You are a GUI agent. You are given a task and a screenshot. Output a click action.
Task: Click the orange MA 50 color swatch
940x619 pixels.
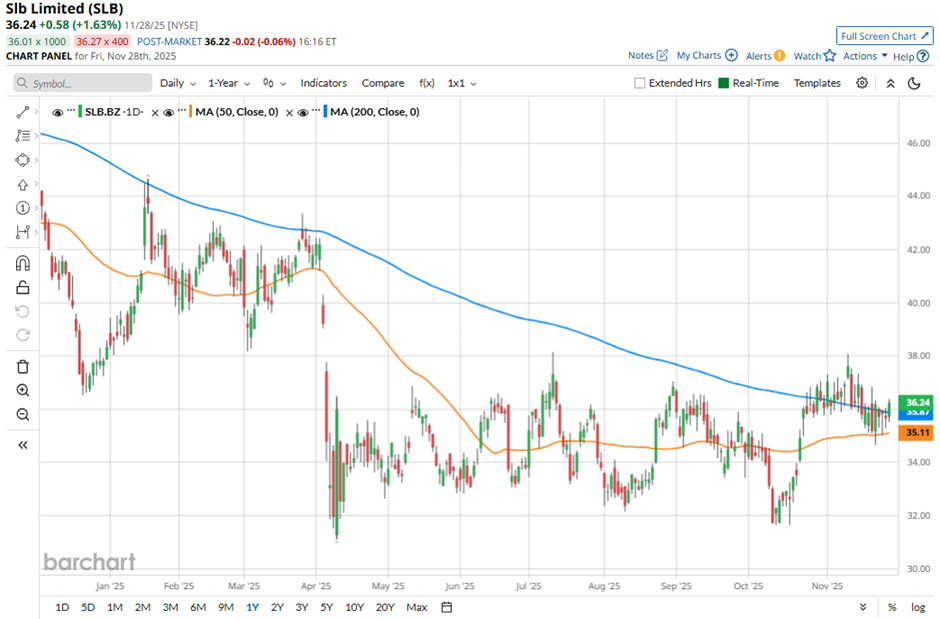(191, 112)
